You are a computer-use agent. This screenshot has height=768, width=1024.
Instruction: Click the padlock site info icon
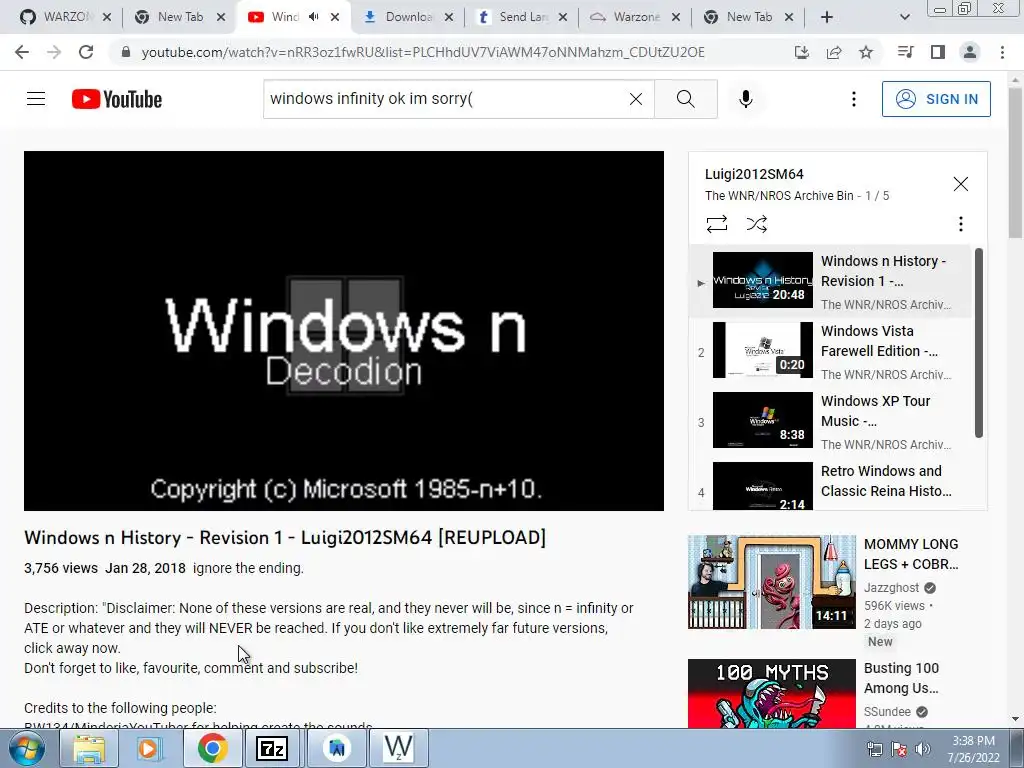tap(126, 52)
